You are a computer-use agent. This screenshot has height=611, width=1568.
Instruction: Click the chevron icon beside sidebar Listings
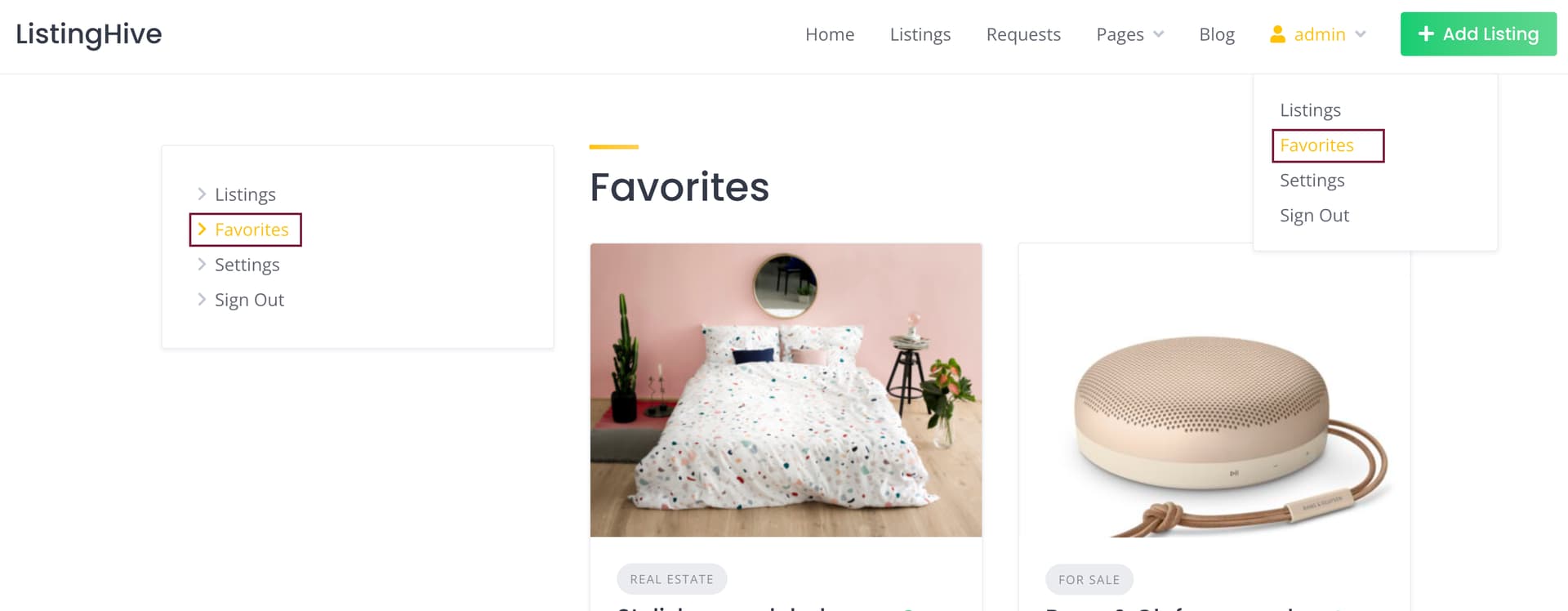202,194
